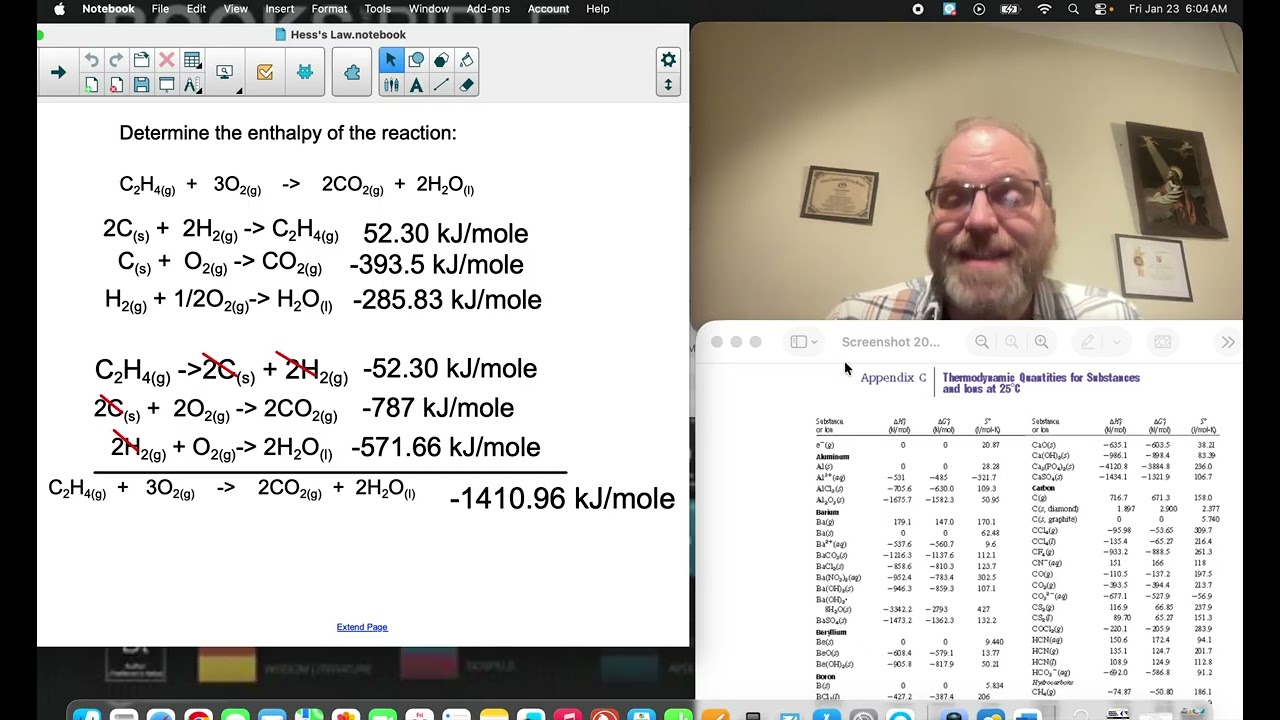
Task: Choose the paint bucket Fill tool
Action: click(x=466, y=60)
